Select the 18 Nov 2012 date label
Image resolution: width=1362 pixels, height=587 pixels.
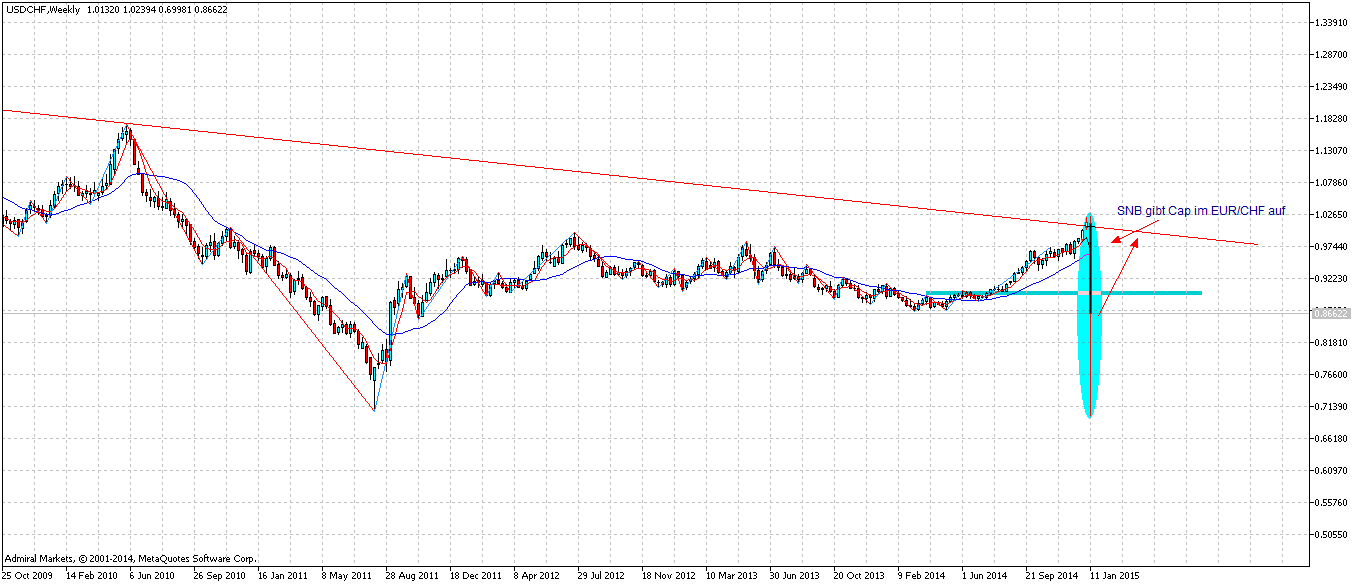click(x=667, y=576)
